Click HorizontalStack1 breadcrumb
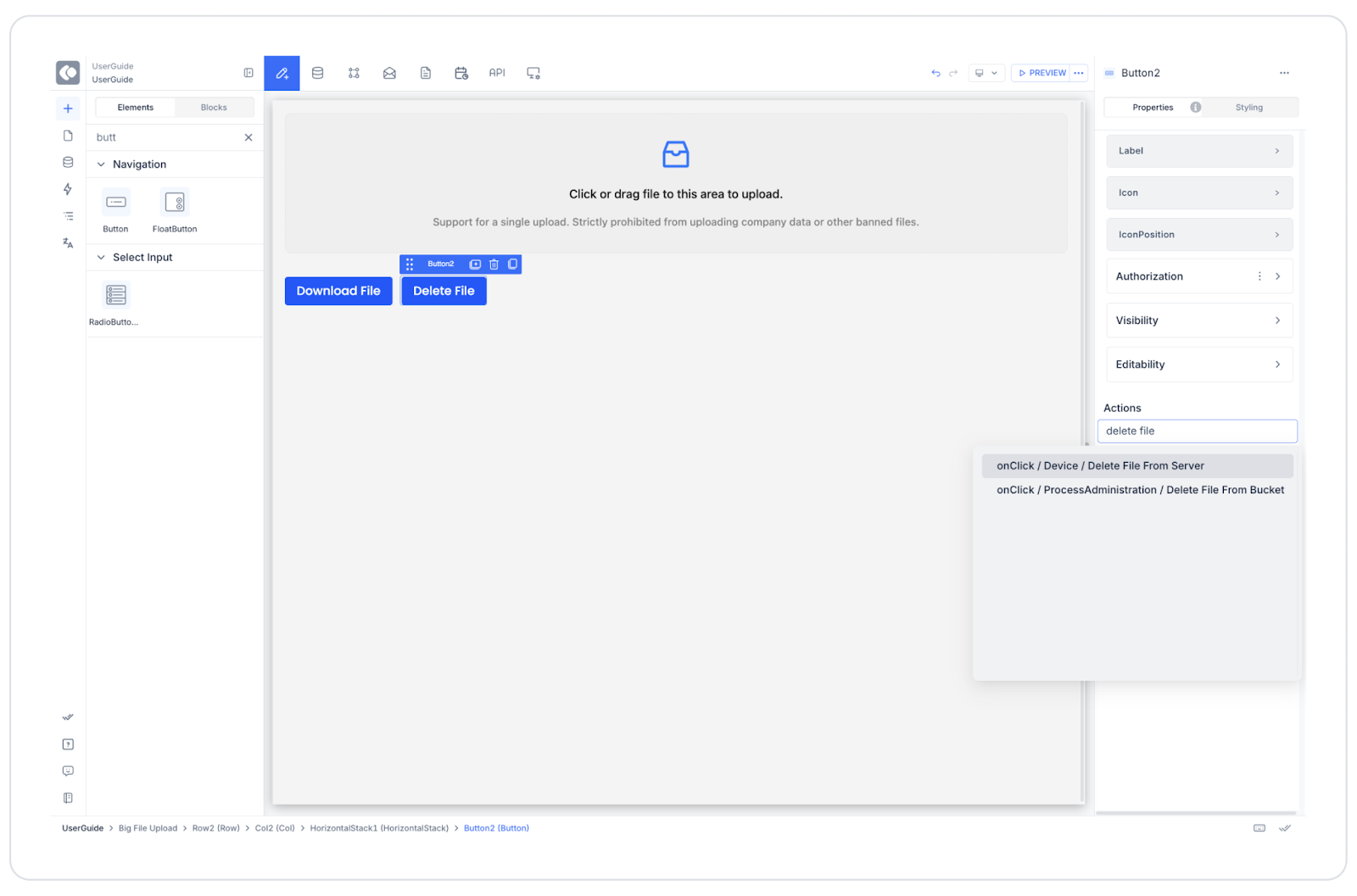The width and height of the screenshot is (1357, 896). coord(379,828)
